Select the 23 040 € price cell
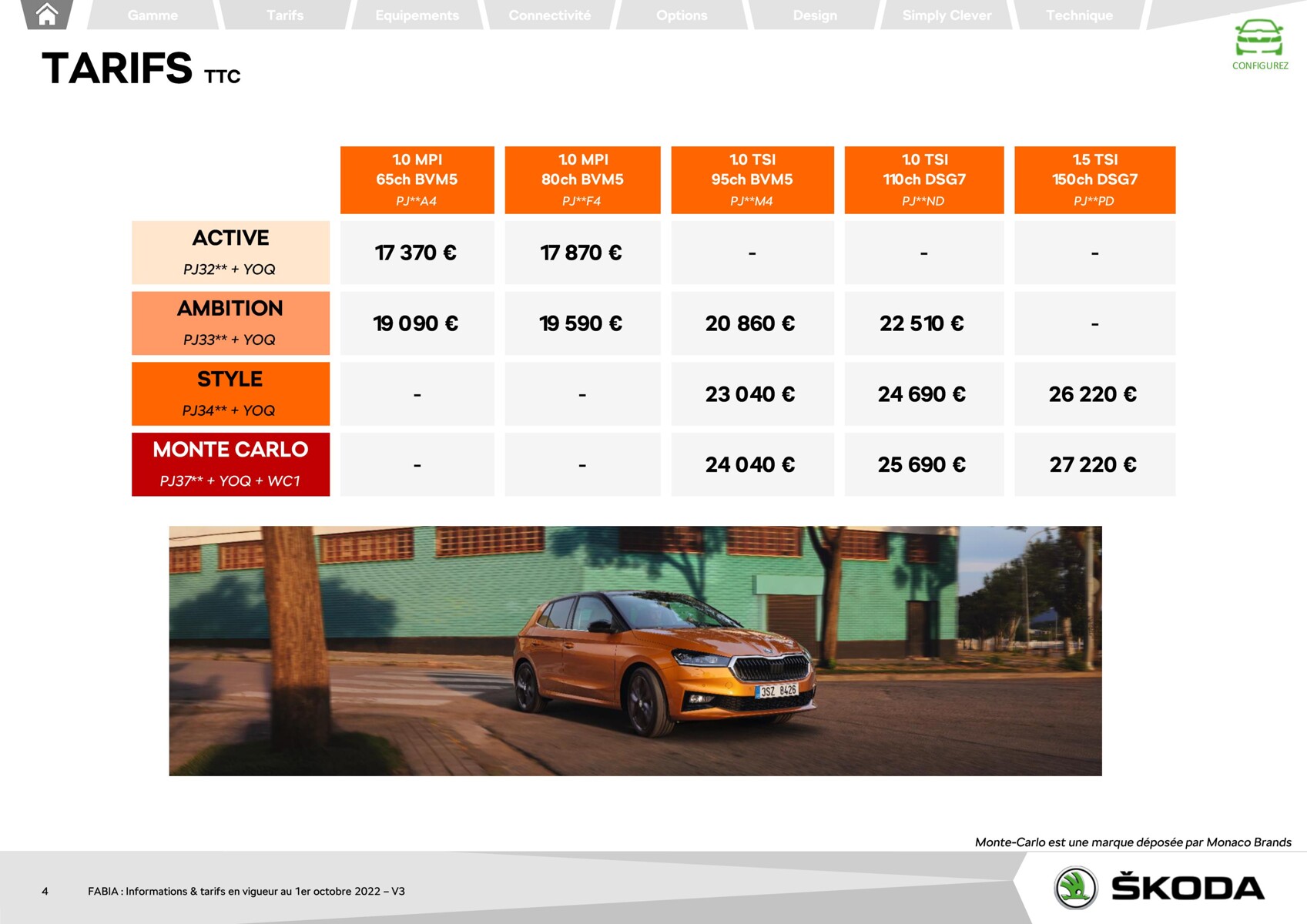Screen dimensions: 1307x924 752,393
